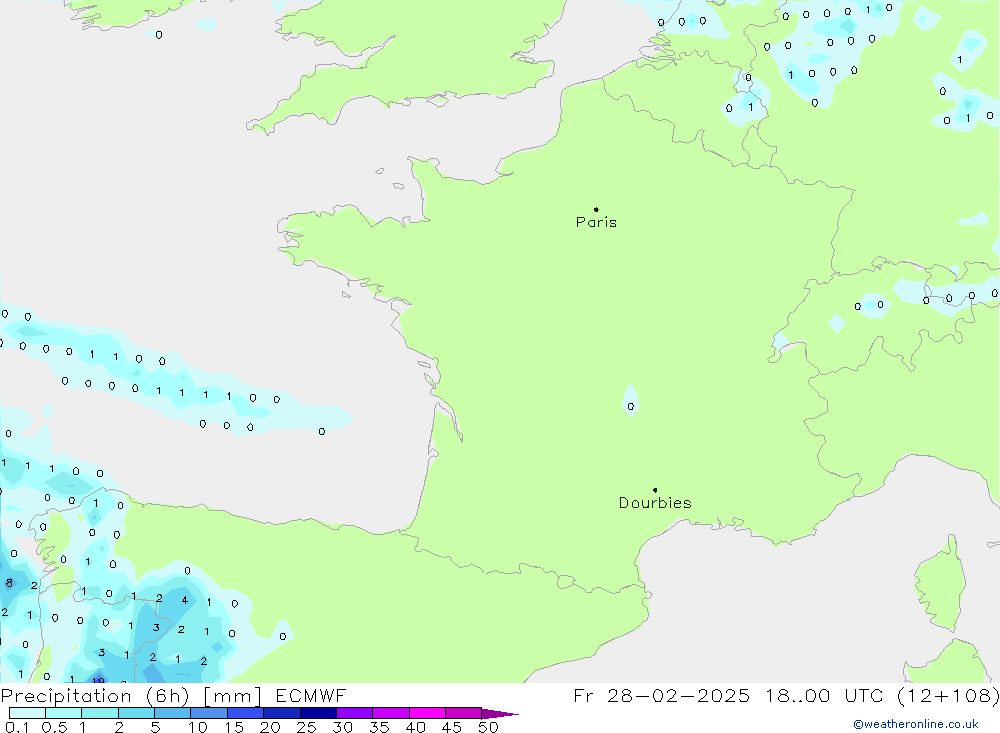Select the 0.1–0.5 mm palest legend swatch

(x=27, y=713)
